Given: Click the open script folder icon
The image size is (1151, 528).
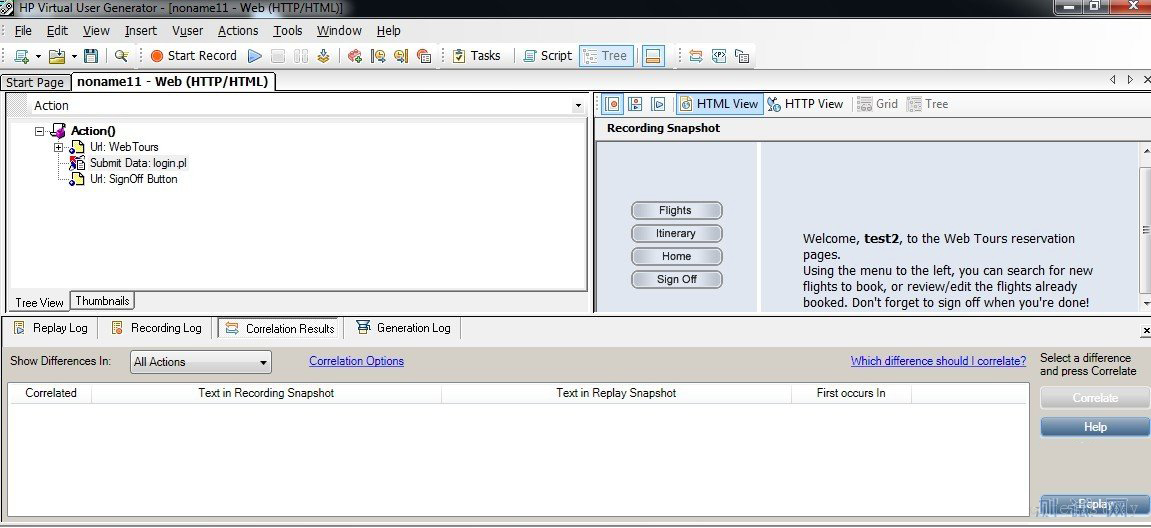Looking at the screenshot, I should [x=57, y=56].
